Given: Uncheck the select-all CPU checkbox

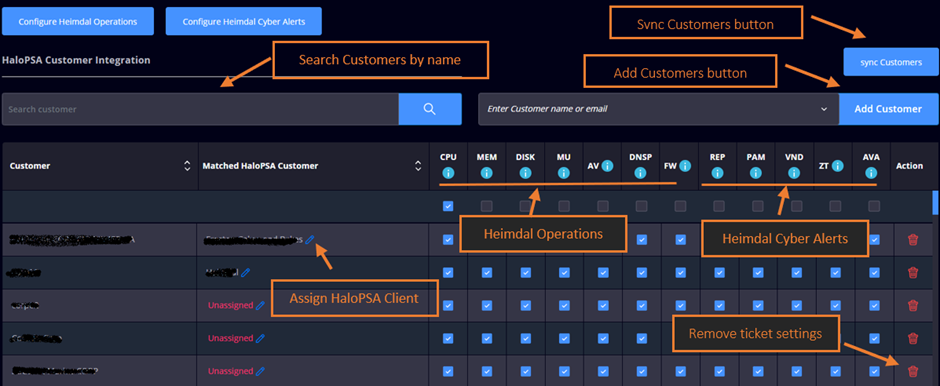Looking at the screenshot, I should tap(448, 206).
